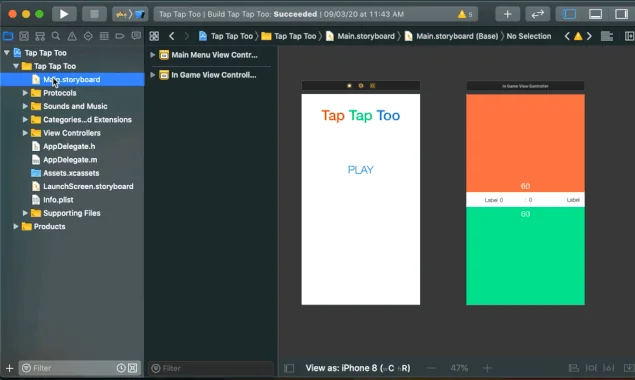Jump to previous issue arrow
The width and height of the screenshot is (635, 380).
pyautogui.click(x=567, y=36)
